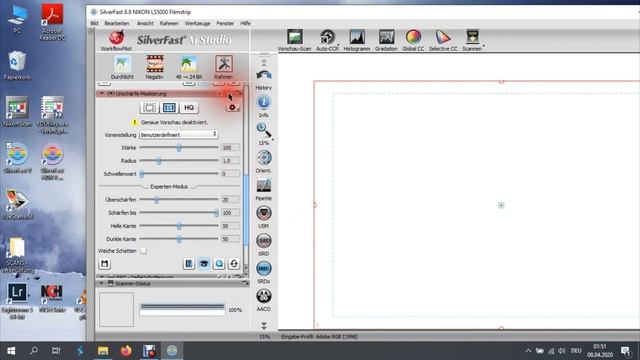Reset the USM settings with circular arrows
Image resolution: width=640 pixels, height=360 pixels.
tap(234, 264)
